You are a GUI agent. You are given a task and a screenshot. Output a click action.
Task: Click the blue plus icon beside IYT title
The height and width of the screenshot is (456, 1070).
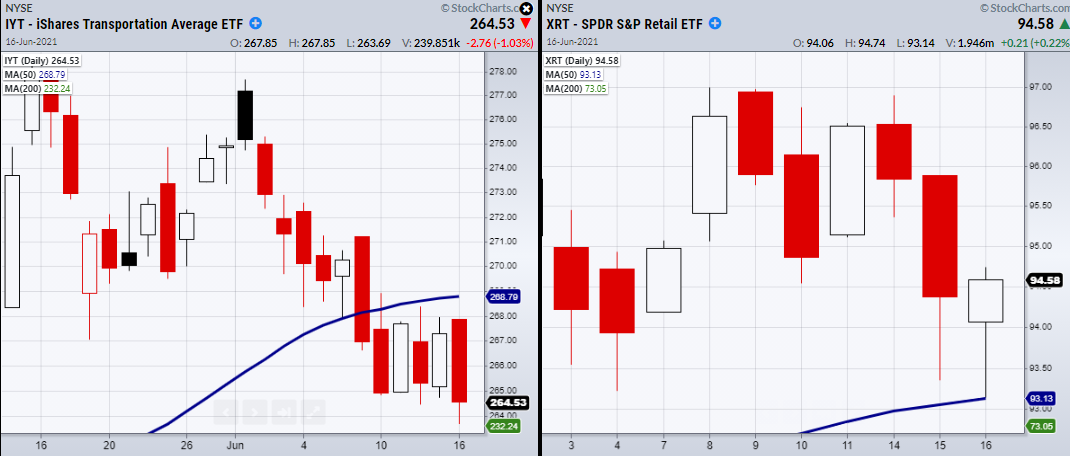click(255, 23)
